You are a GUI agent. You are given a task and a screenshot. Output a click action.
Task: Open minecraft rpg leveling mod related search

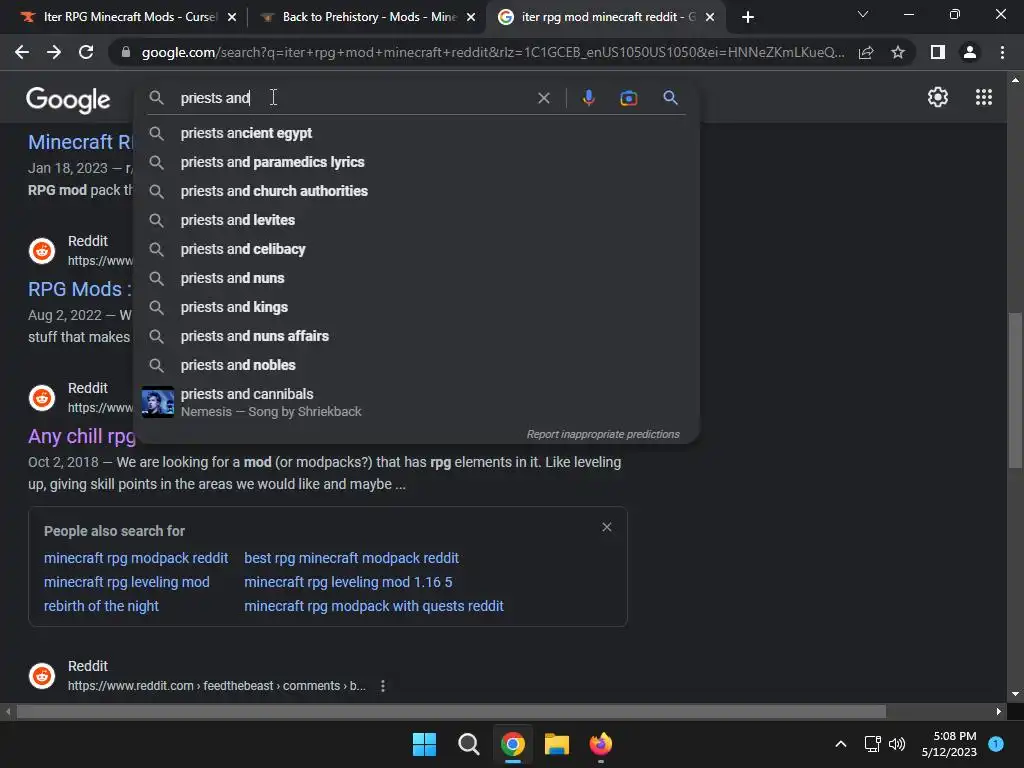(x=127, y=582)
